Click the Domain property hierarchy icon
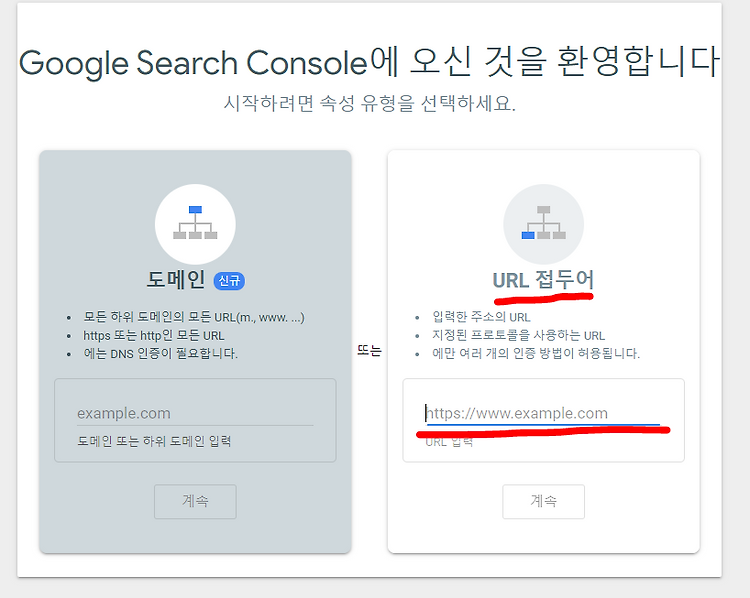750x598 pixels. [x=195, y=224]
